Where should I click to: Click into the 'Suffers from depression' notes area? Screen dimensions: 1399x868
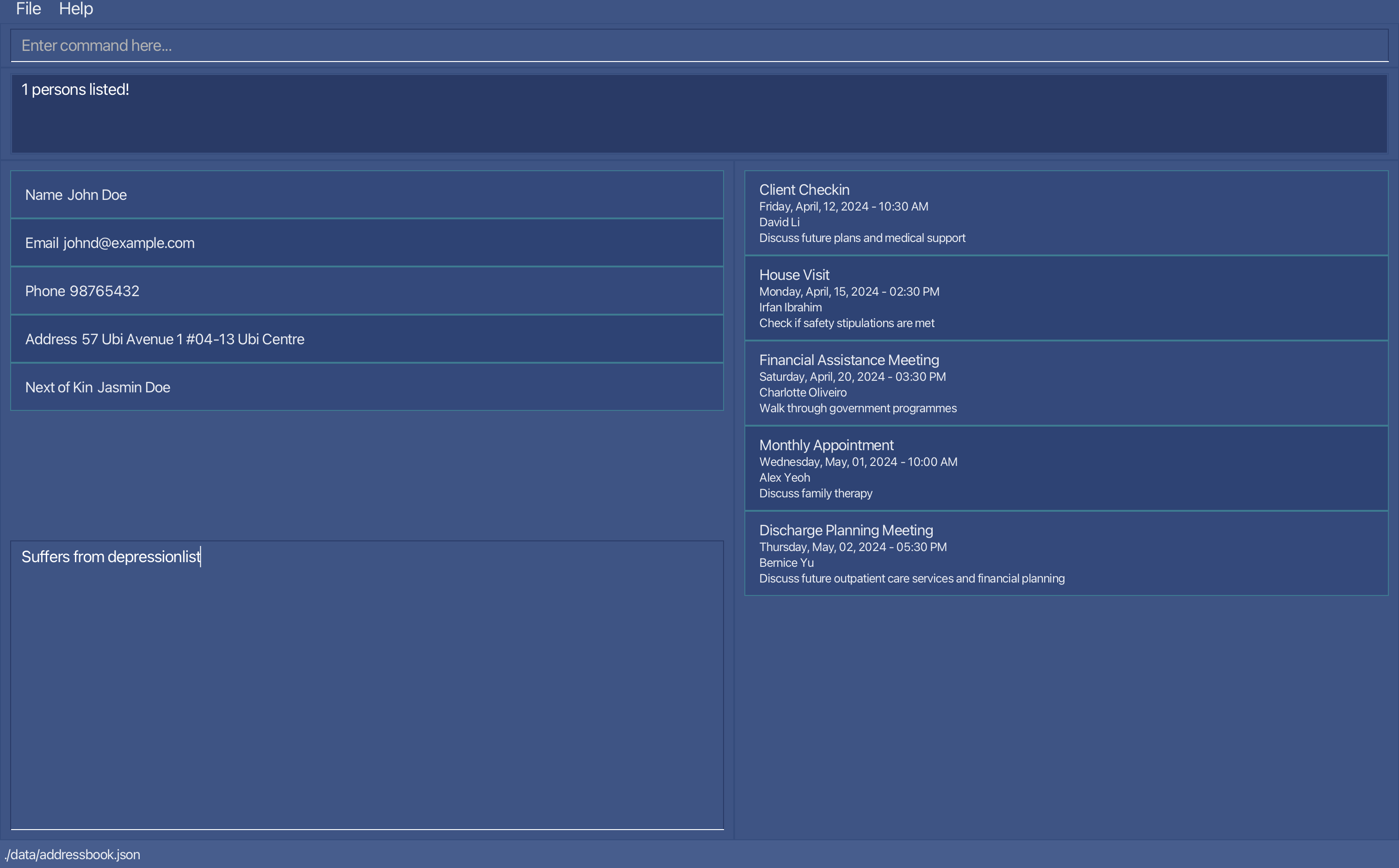[367, 684]
